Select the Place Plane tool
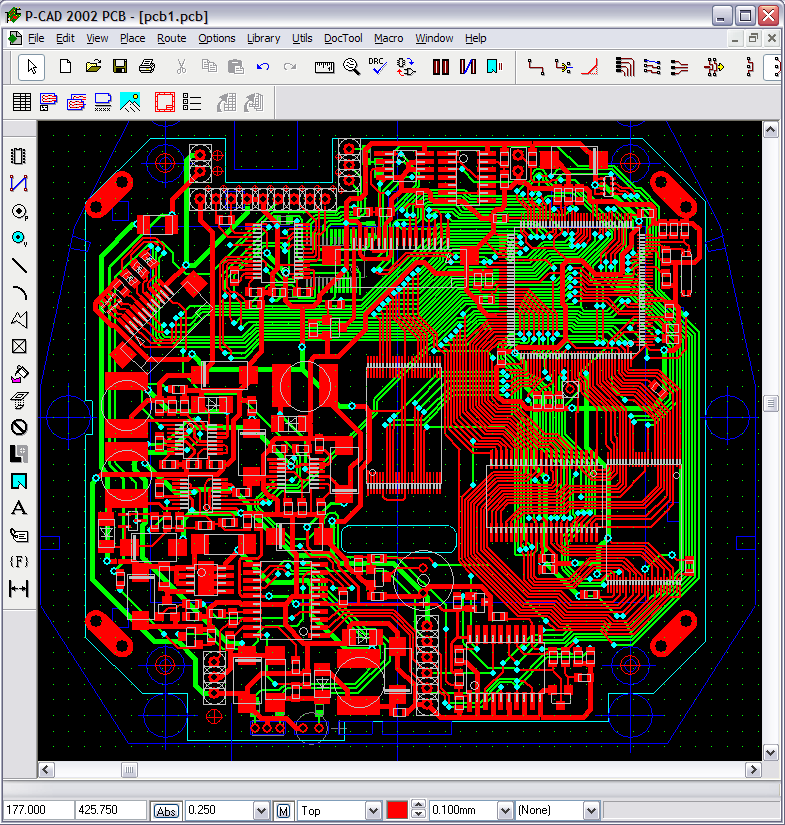The height and width of the screenshot is (825, 785). click(19, 454)
